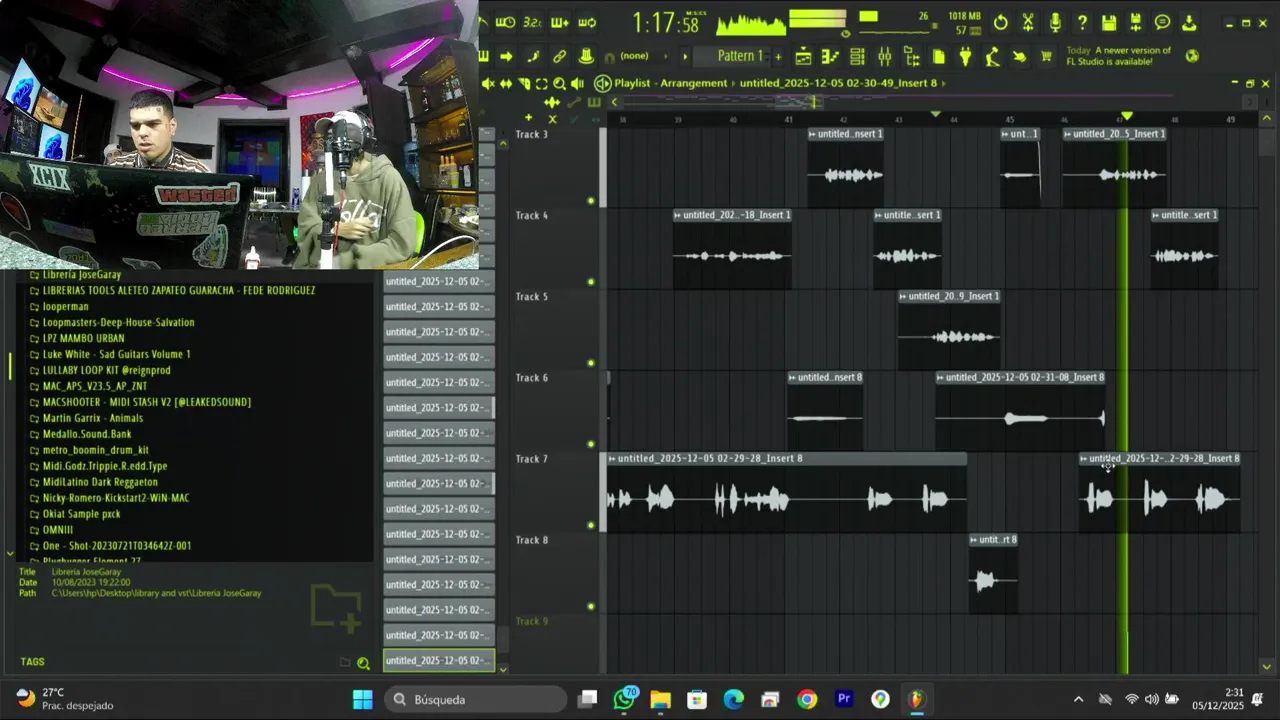The image size is (1280, 720).
Task: Click chevron at bottom-left of browser tree
Action: (10, 553)
